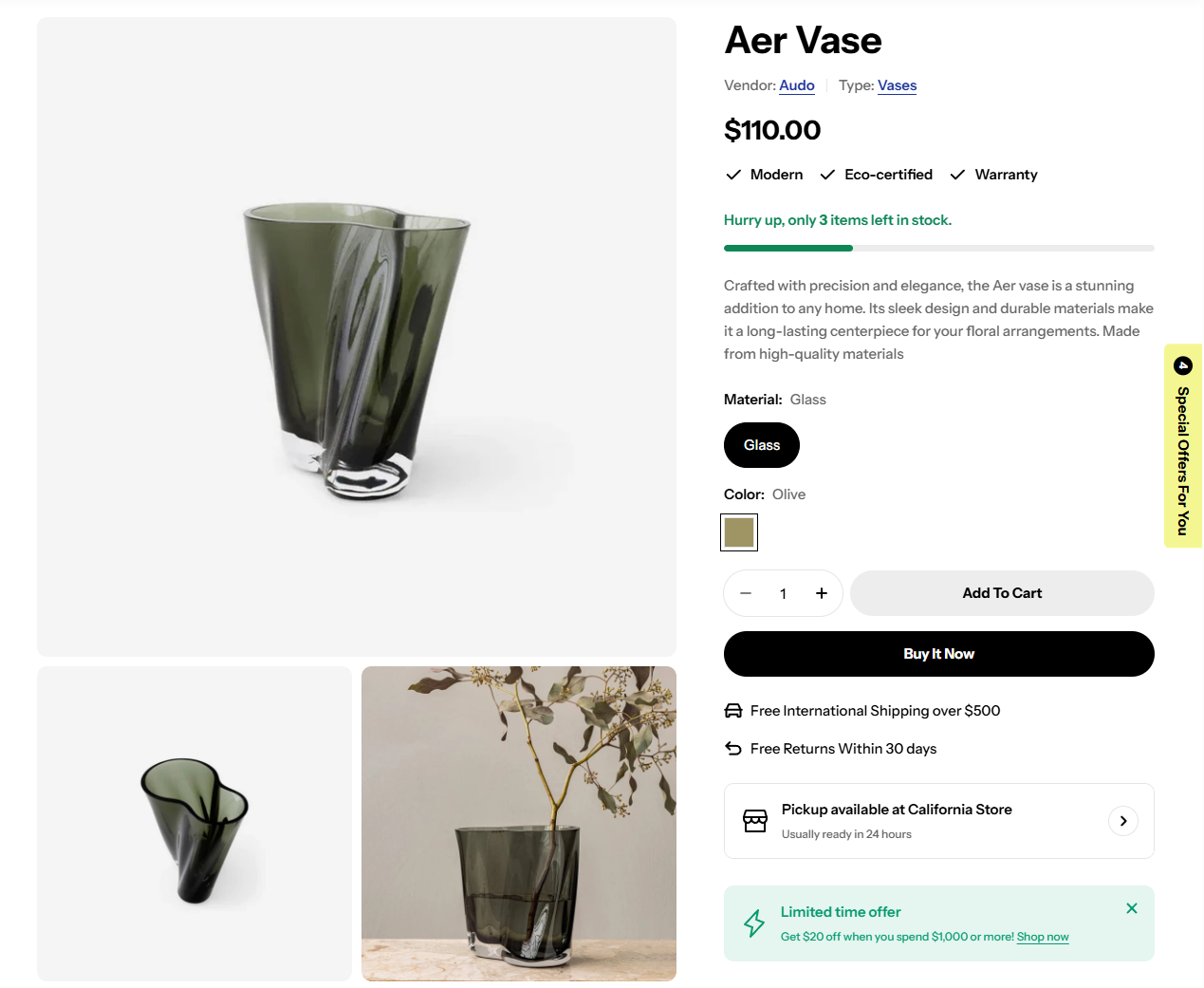Click the store pickup icon
This screenshot has width=1204, height=988.
coord(755,821)
